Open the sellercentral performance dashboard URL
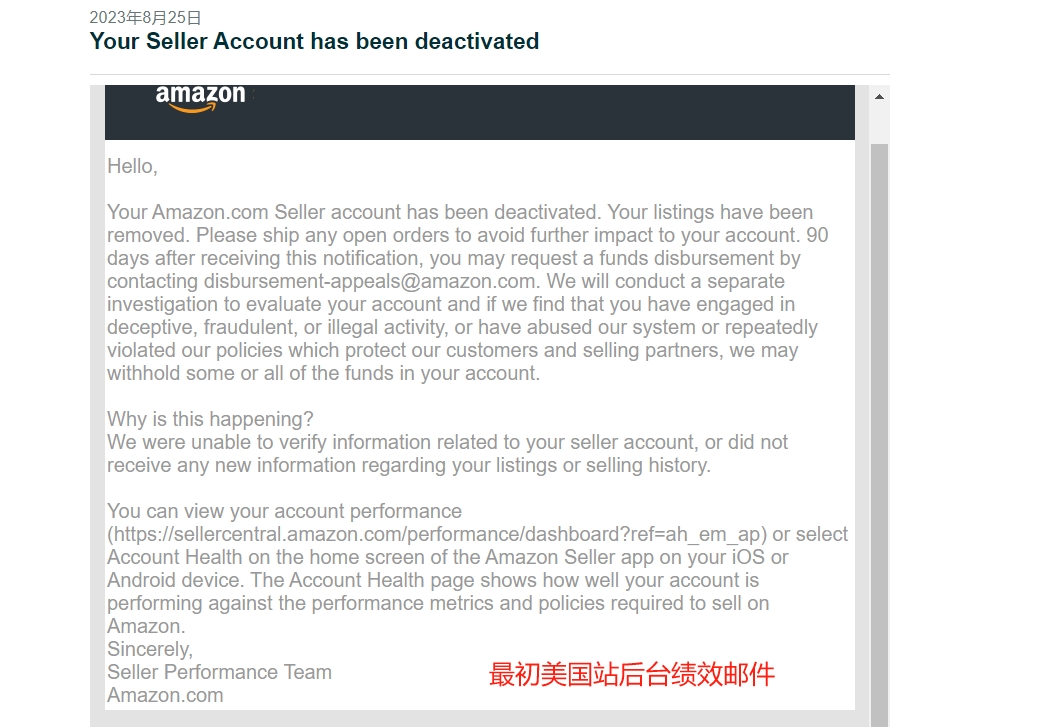Viewport: 1040px width, 727px height. click(x=437, y=535)
